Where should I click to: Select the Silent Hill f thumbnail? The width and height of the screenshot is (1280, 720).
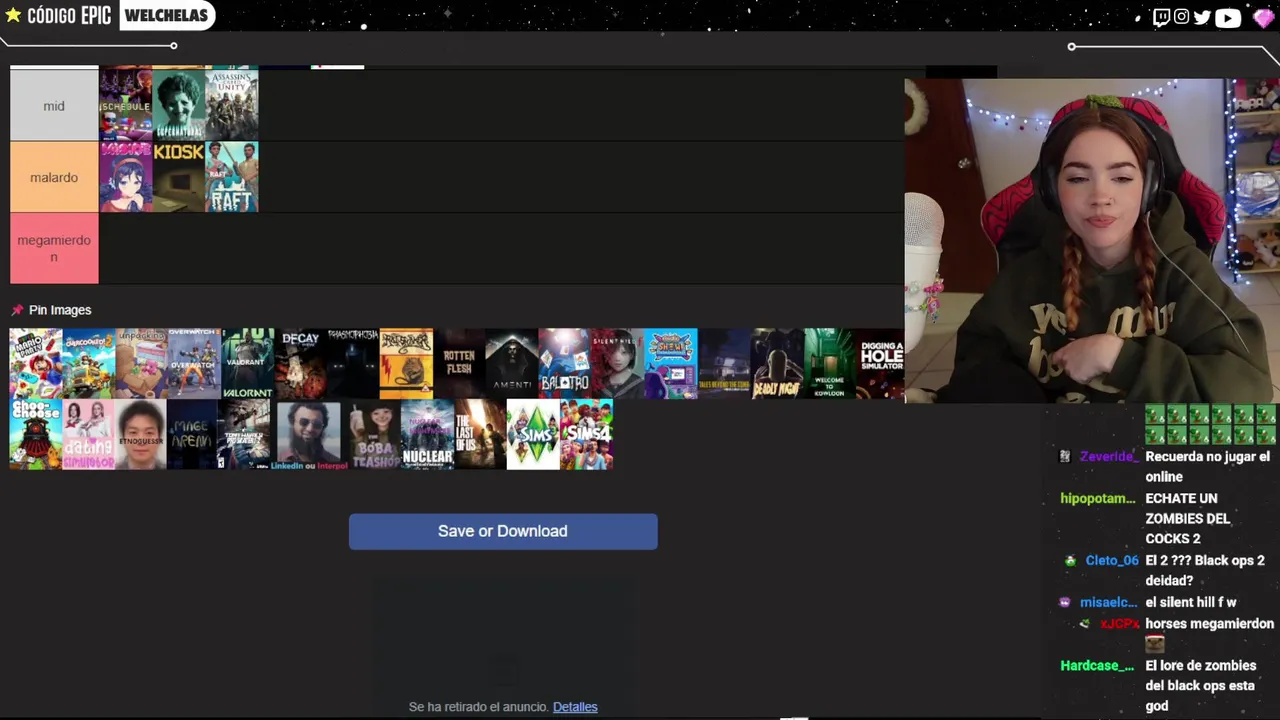(618, 364)
